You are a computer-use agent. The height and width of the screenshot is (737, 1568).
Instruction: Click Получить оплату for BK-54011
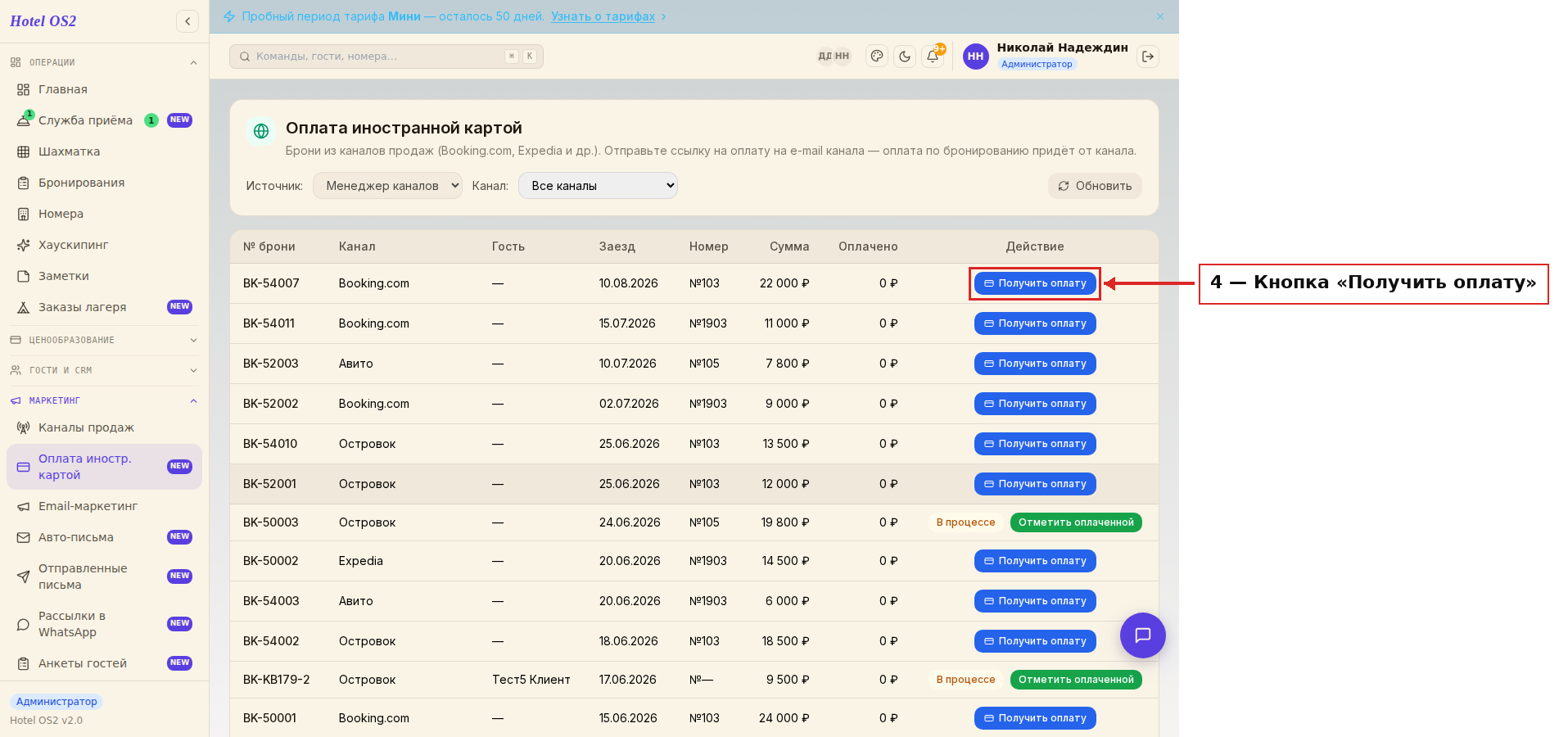1035,323
